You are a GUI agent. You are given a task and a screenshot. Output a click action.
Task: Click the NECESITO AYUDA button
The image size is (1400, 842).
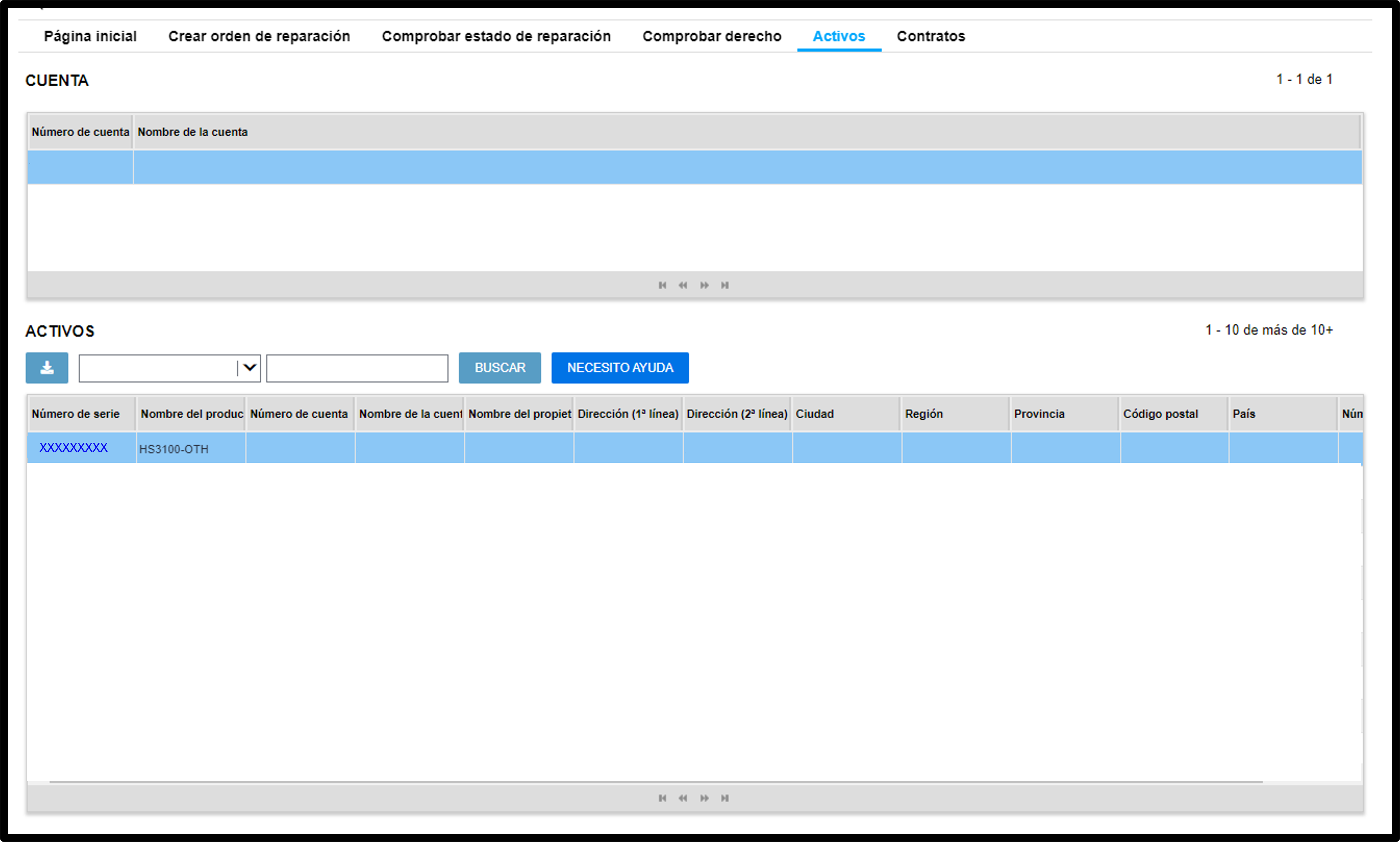pos(620,368)
